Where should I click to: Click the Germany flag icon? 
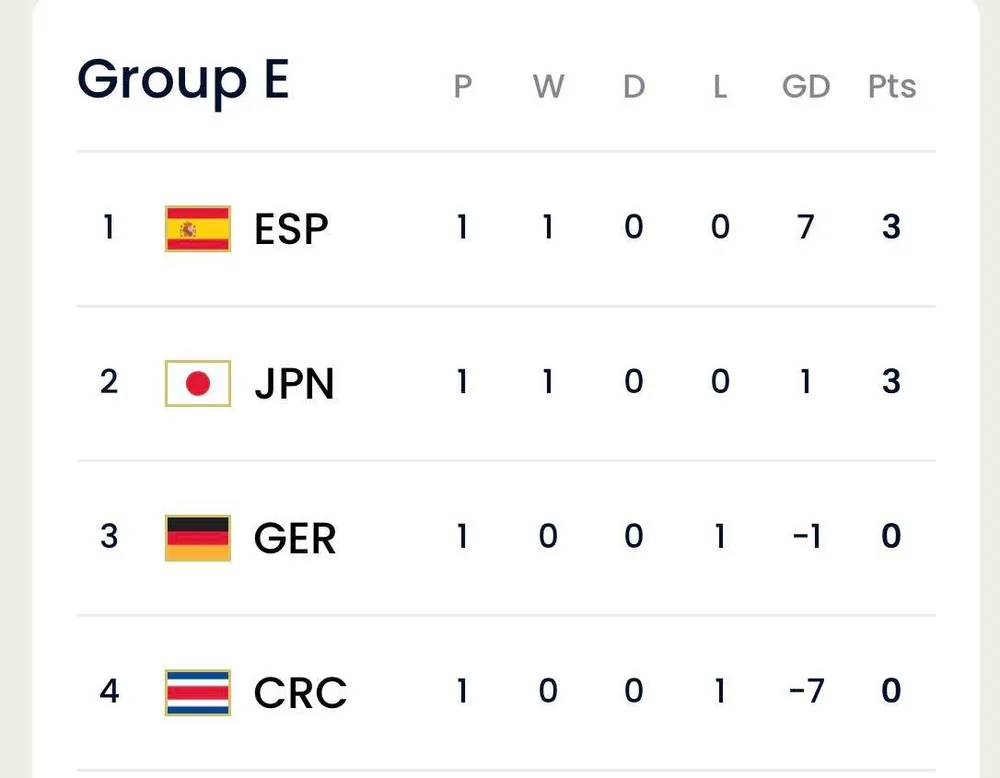click(x=197, y=538)
